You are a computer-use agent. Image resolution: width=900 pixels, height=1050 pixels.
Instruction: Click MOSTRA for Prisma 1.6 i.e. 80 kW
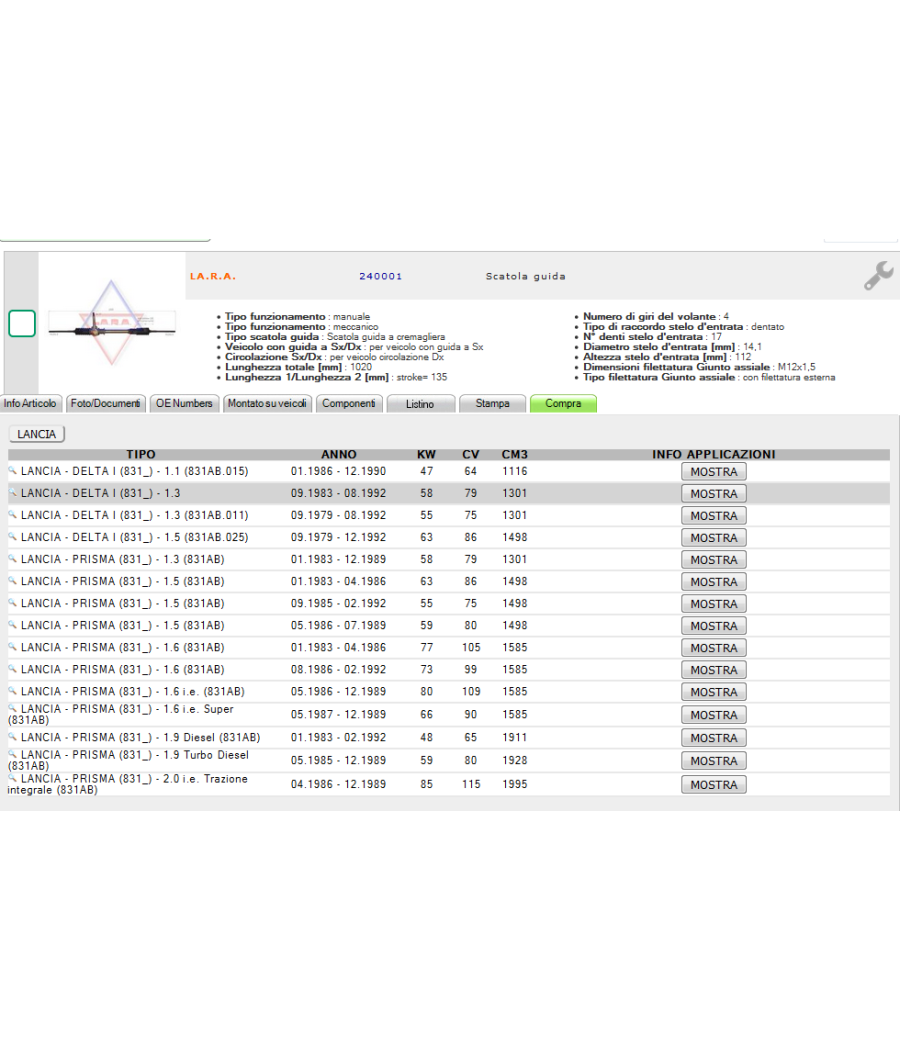(714, 693)
